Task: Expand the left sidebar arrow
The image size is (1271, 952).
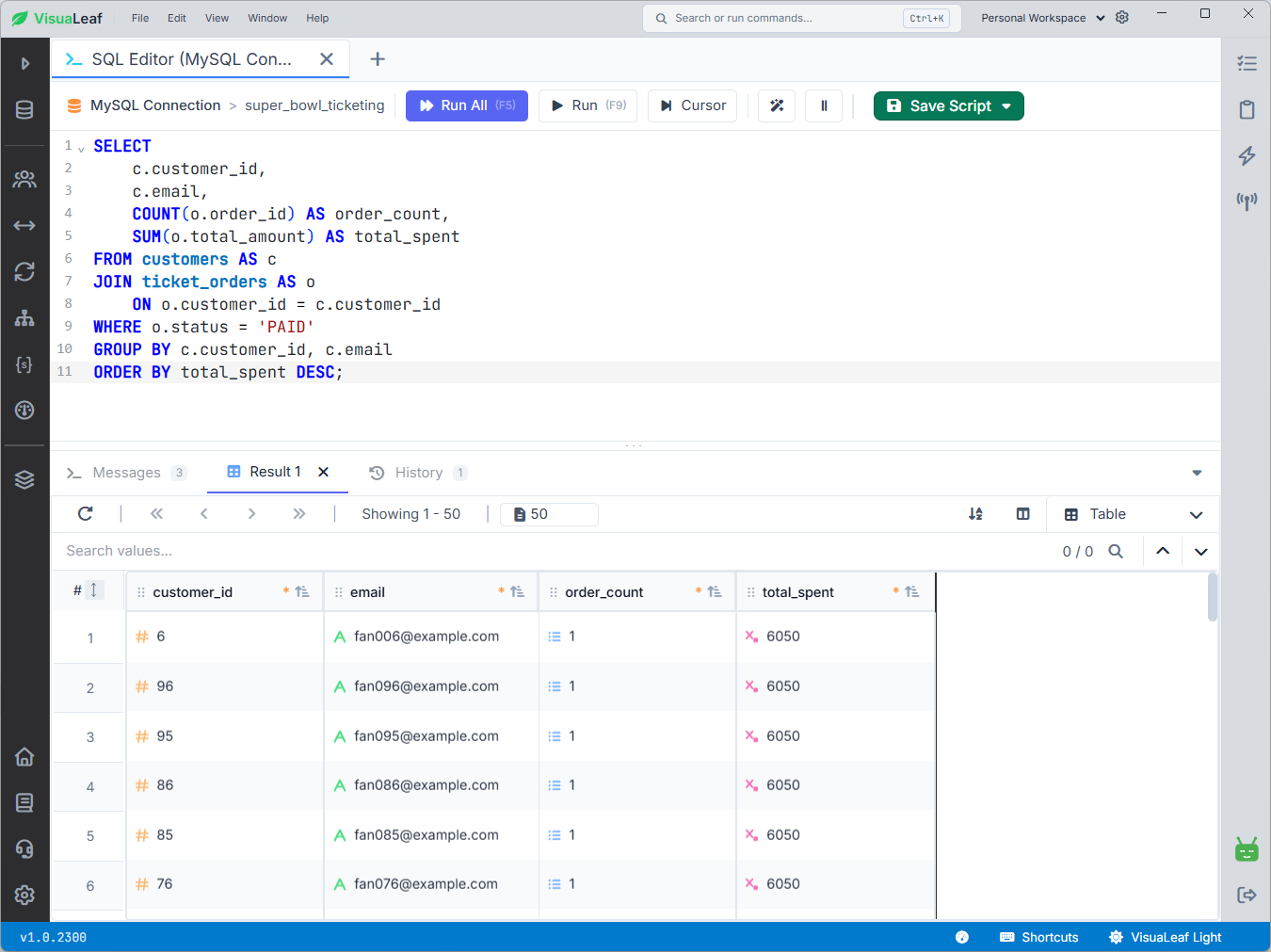Action: point(25,63)
